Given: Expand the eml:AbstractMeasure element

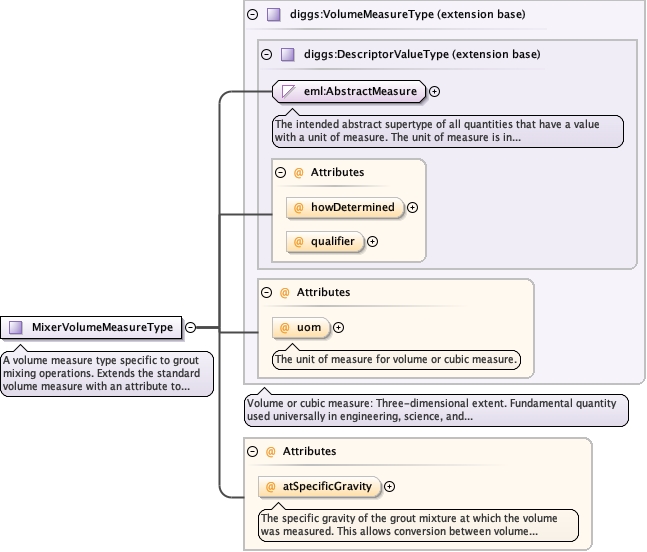Looking at the screenshot, I should click(x=435, y=92).
